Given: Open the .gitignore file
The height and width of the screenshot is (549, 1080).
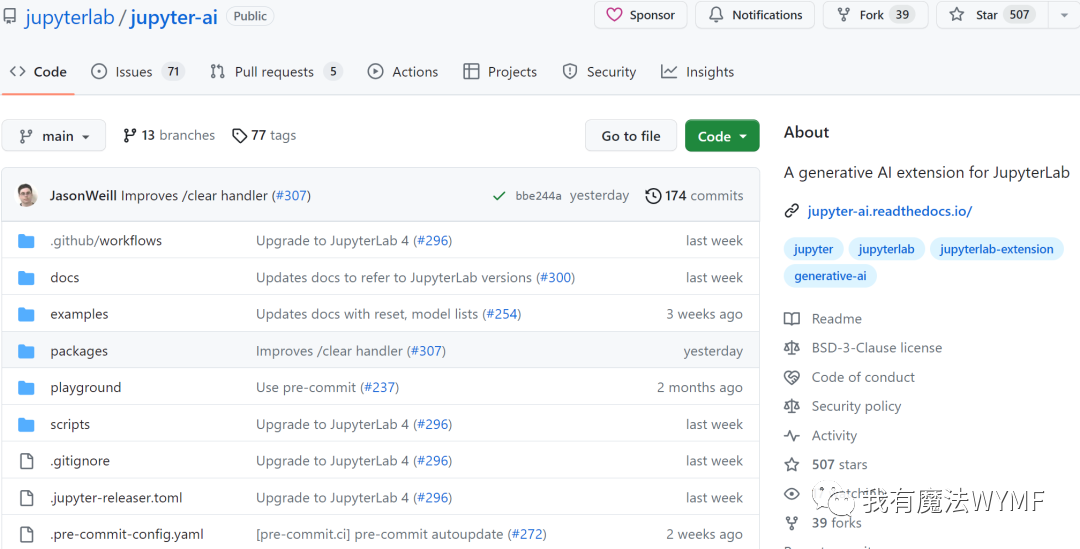Looking at the screenshot, I should [x=80, y=461].
